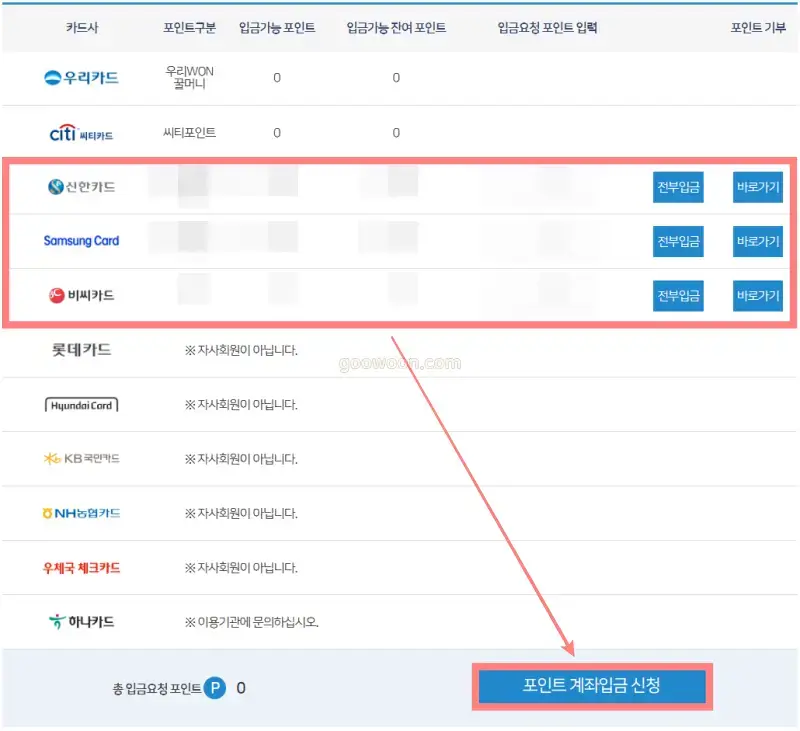Viewport: 800px width, 731px height.
Task: Click the NH농협카드 logo
Action: coord(81,513)
